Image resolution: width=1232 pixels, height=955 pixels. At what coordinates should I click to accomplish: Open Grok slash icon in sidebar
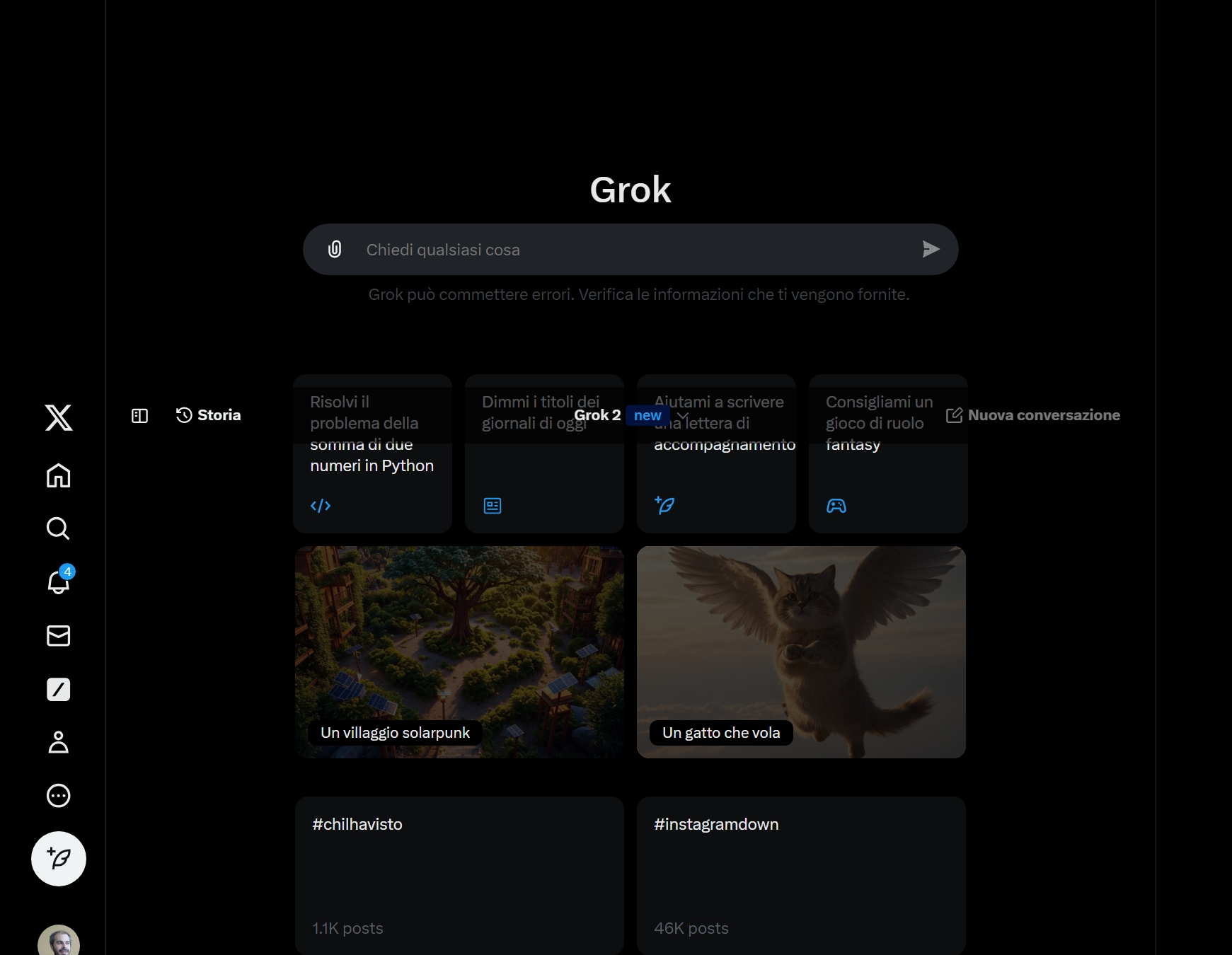coord(59,689)
